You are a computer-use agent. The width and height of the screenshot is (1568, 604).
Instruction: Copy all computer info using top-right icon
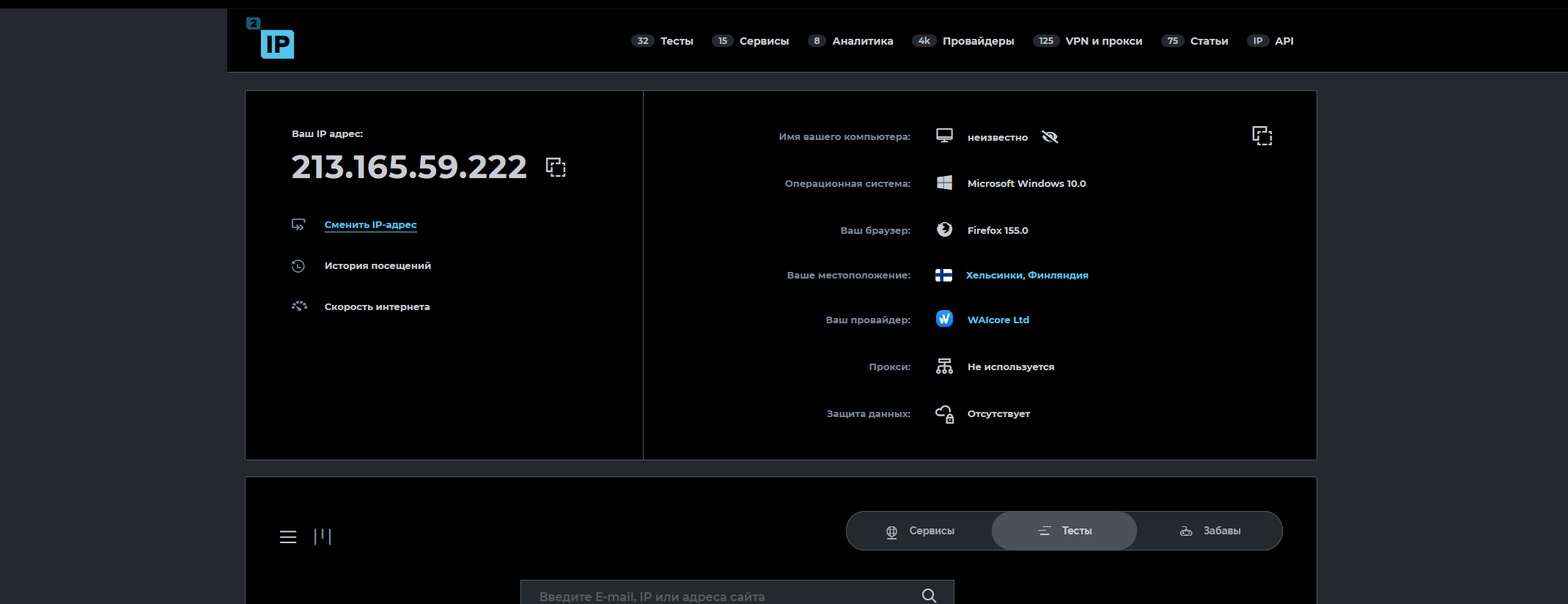click(1262, 136)
